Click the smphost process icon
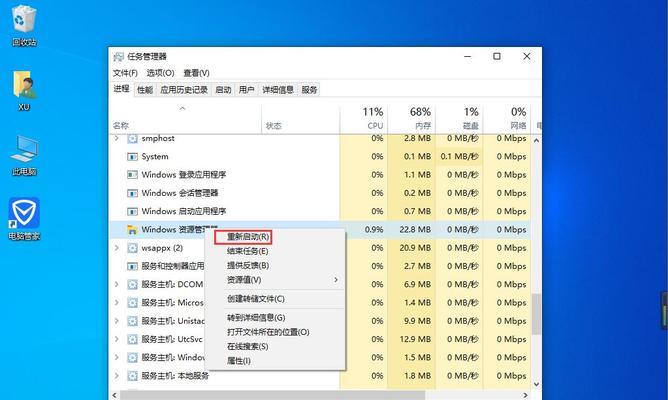The width and height of the screenshot is (668, 400). click(132, 138)
